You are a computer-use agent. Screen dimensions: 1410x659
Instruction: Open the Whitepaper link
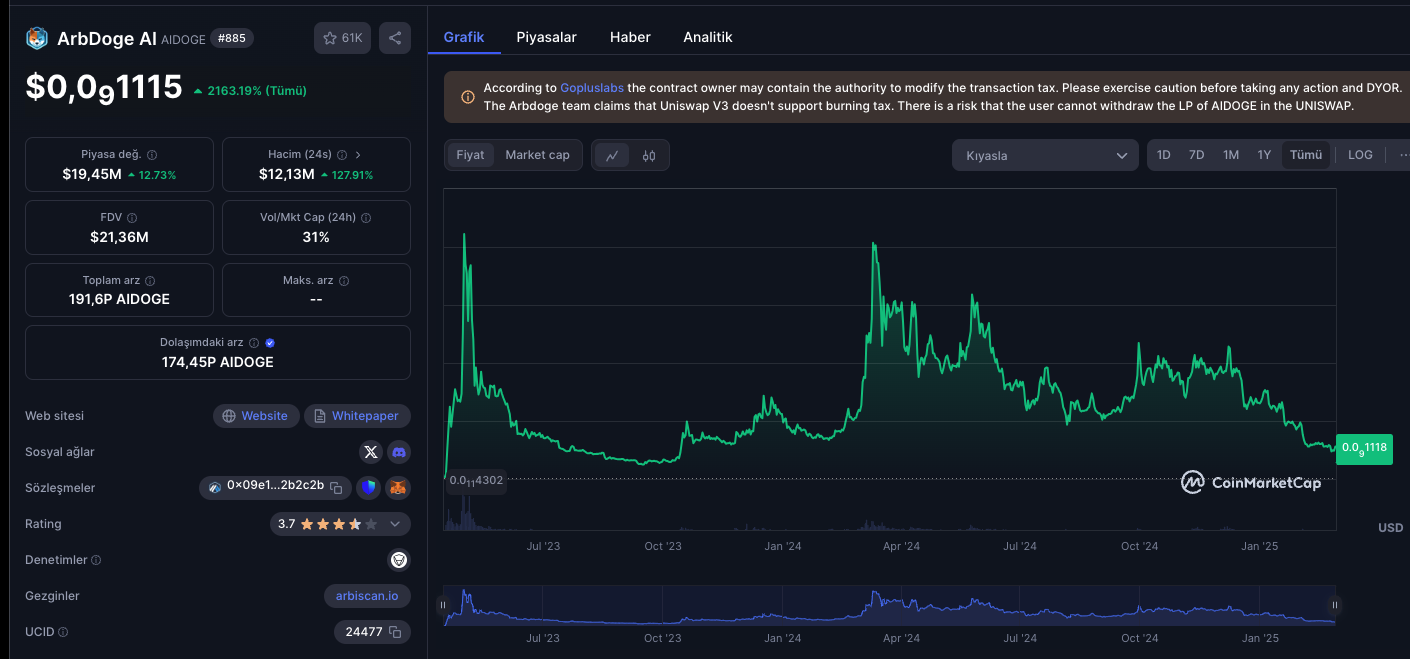click(357, 416)
